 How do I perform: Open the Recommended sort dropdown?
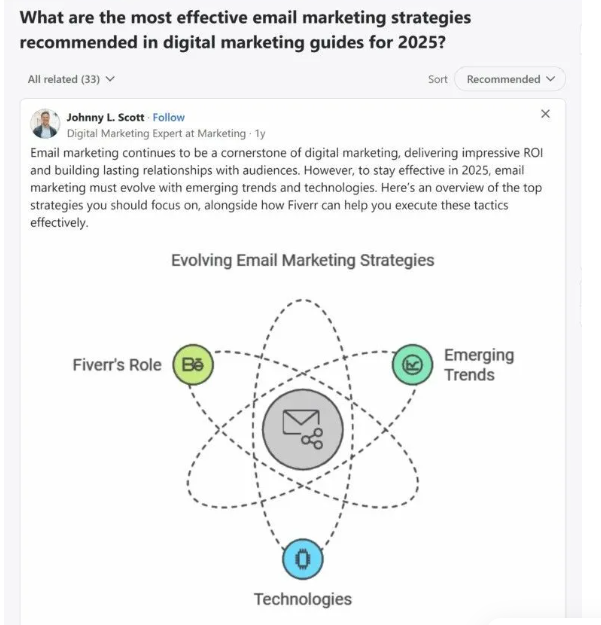[x=509, y=79]
